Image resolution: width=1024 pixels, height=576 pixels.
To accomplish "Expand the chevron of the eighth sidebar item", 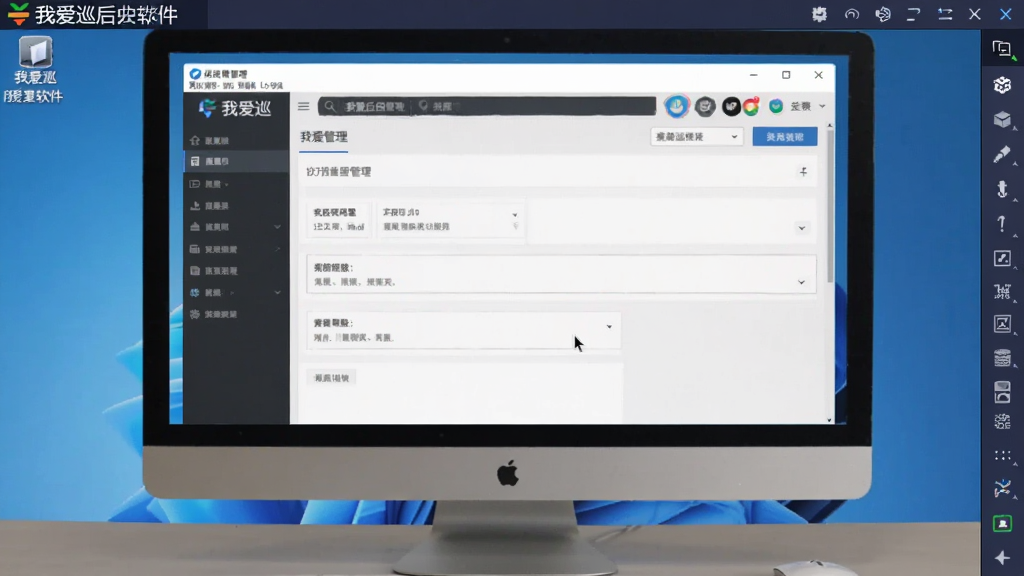I will (278, 293).
